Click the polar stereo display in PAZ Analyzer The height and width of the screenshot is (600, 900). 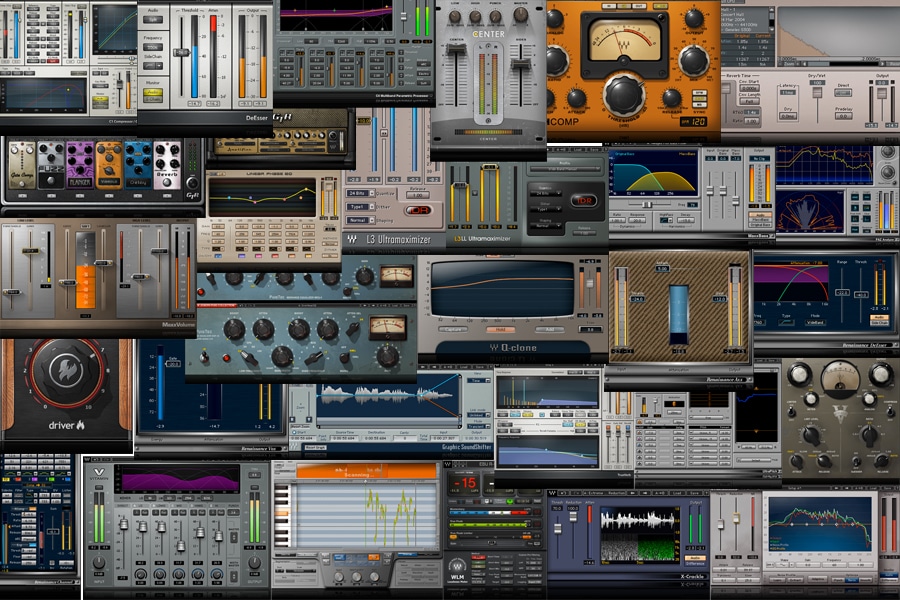point(809,211)
